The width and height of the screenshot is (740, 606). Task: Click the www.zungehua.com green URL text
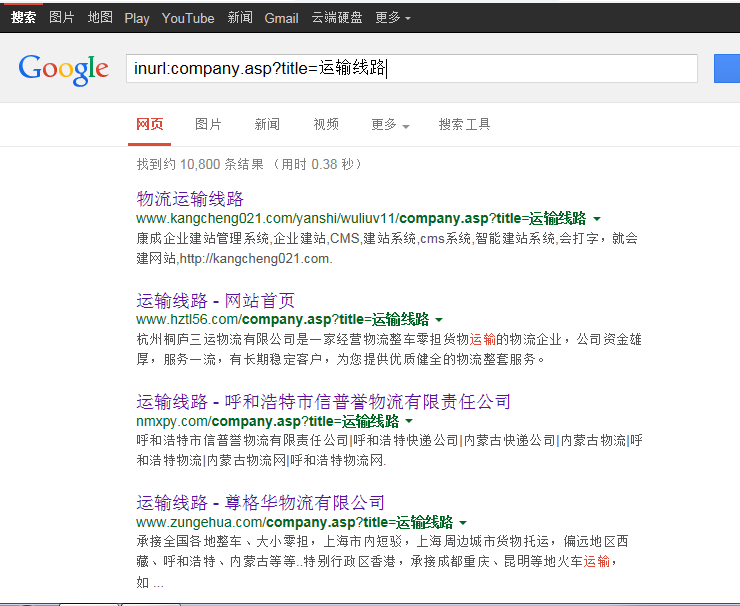294,522
